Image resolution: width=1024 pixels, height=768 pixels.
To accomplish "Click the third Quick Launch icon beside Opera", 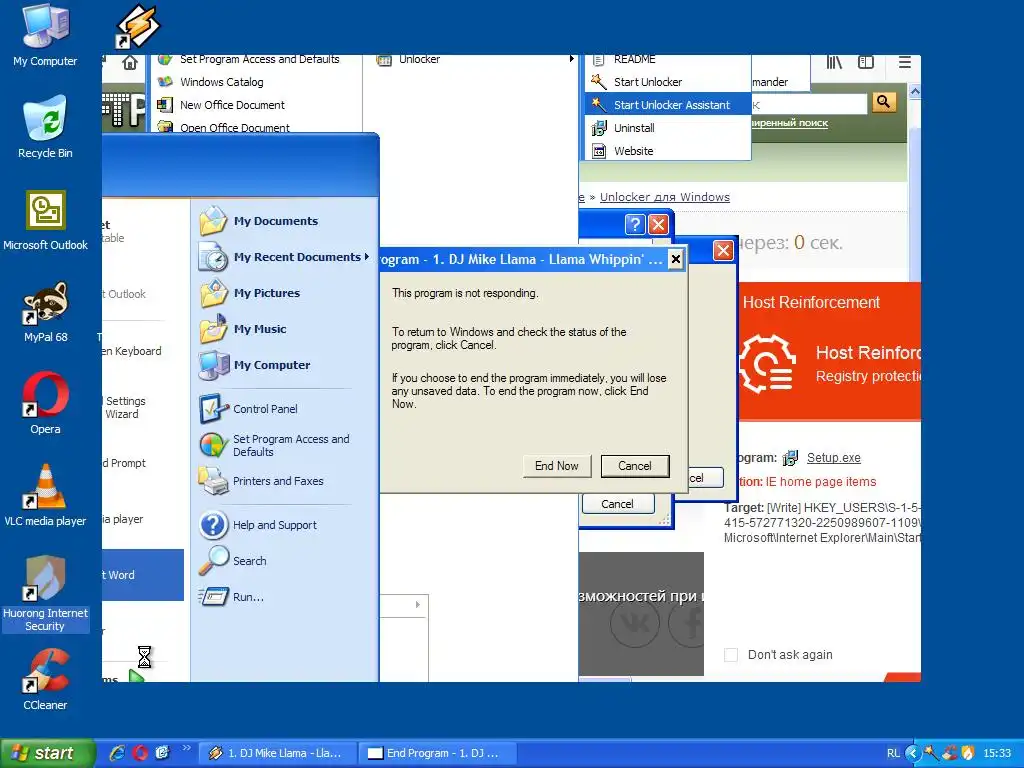I will pyautogui.click(x=162, y=753).
